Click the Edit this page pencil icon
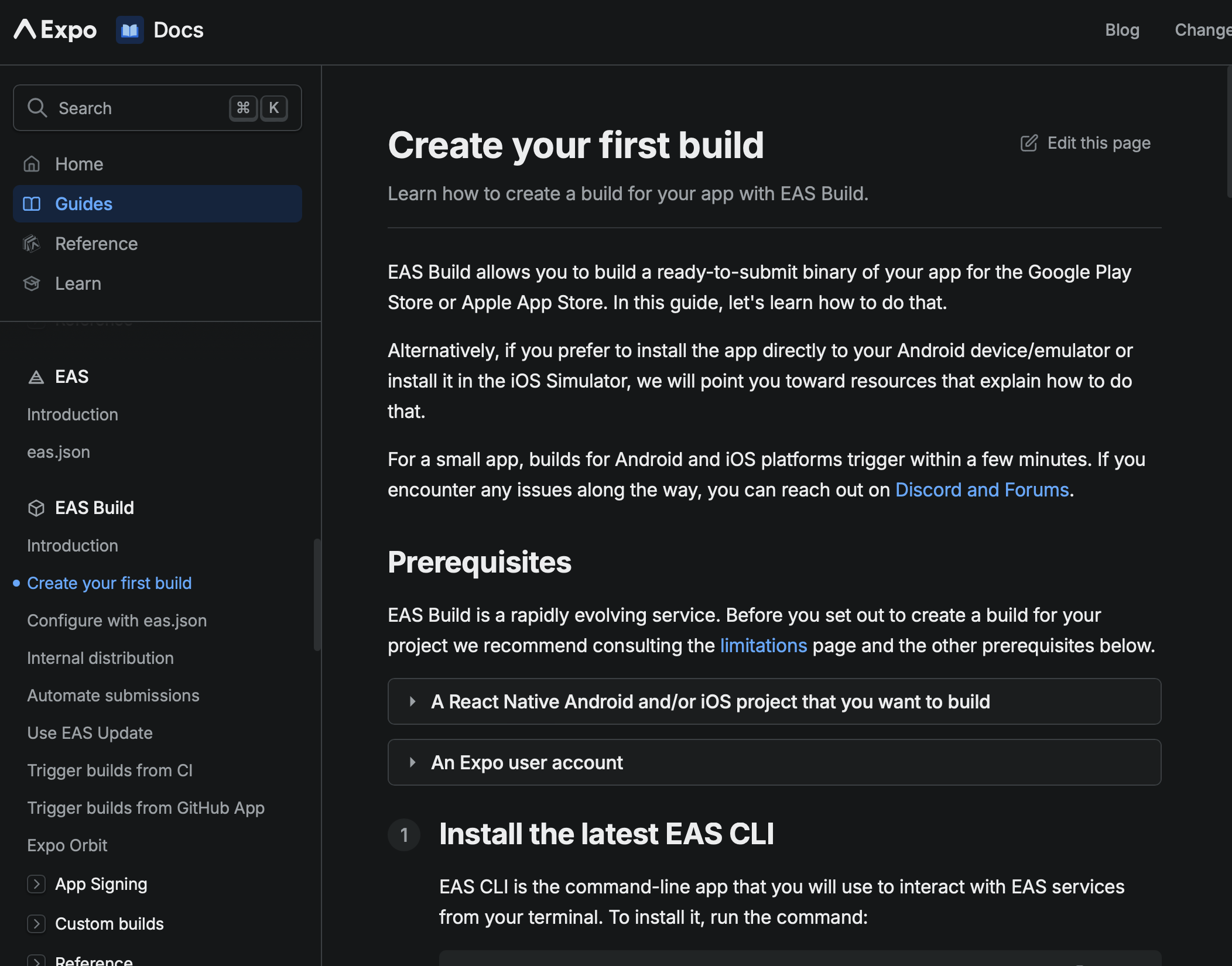Image resolution: width=1232 pixels, height=966 pixels. (x=1029, y=143)
